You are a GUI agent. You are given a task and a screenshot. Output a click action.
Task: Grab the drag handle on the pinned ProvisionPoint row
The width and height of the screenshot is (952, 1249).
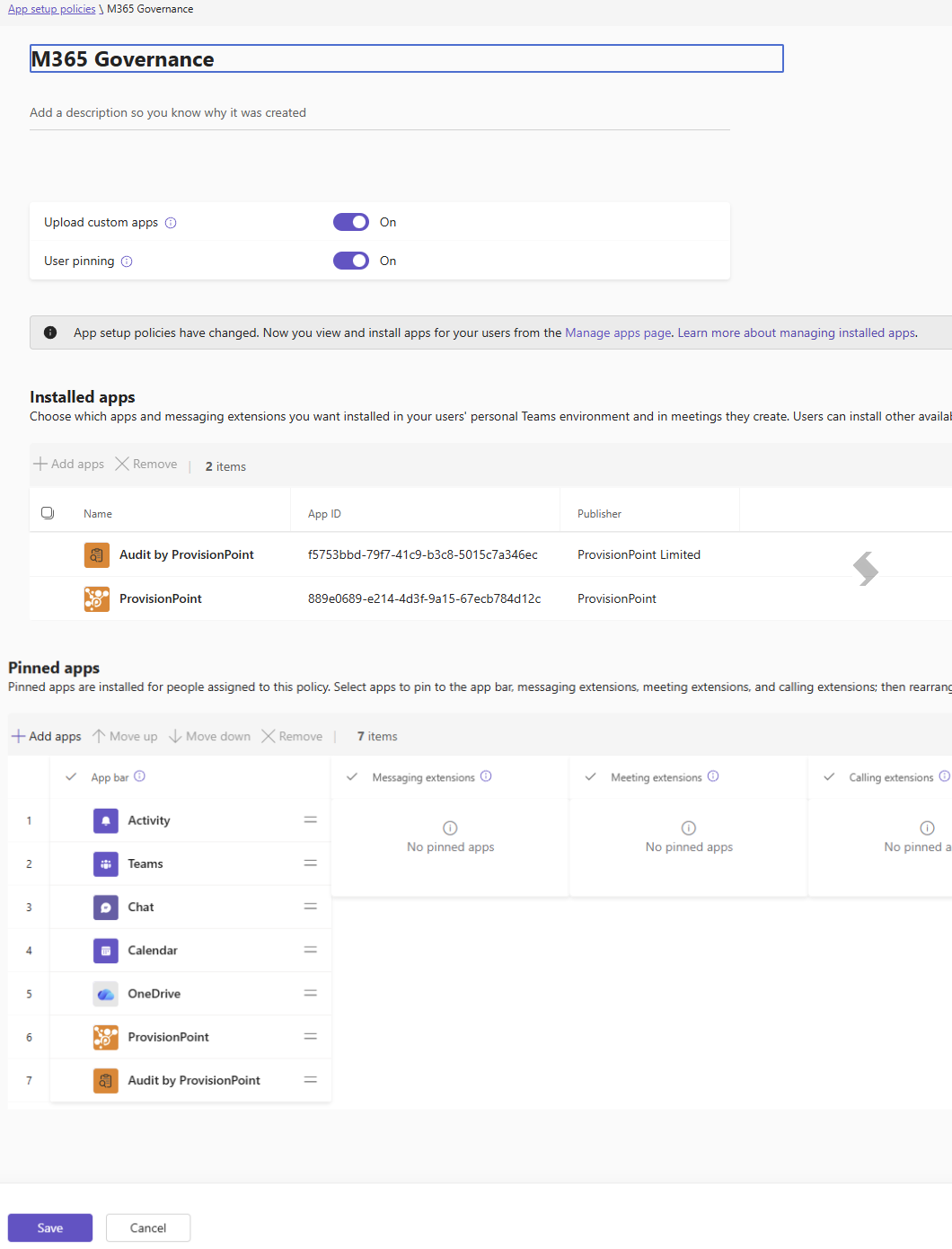pos(311,1036)
